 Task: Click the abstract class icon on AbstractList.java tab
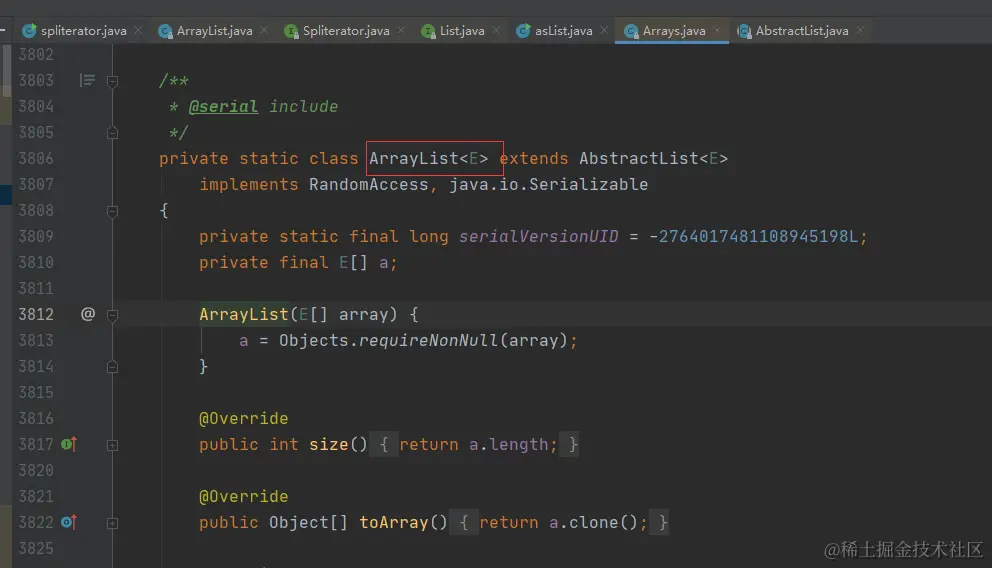744,30
